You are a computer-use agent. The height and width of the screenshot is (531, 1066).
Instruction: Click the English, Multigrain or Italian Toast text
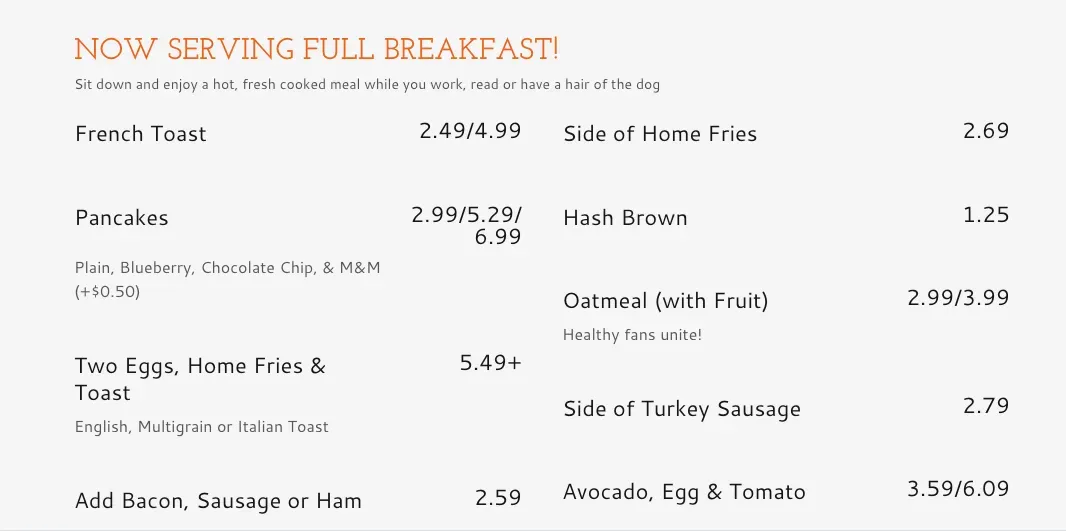tap(202, 427)
